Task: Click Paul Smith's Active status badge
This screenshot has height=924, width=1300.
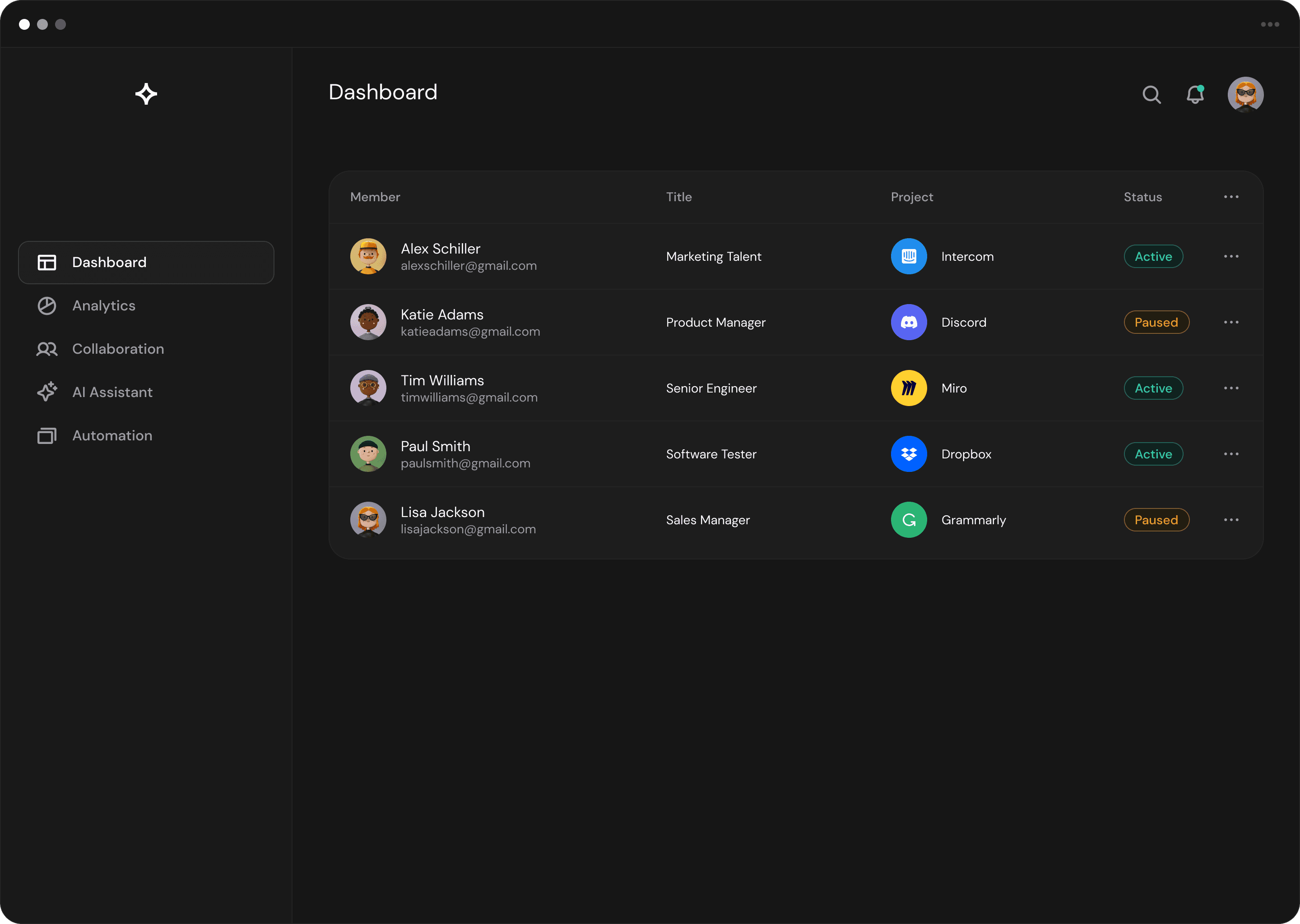Action: tap(1153, 454)
